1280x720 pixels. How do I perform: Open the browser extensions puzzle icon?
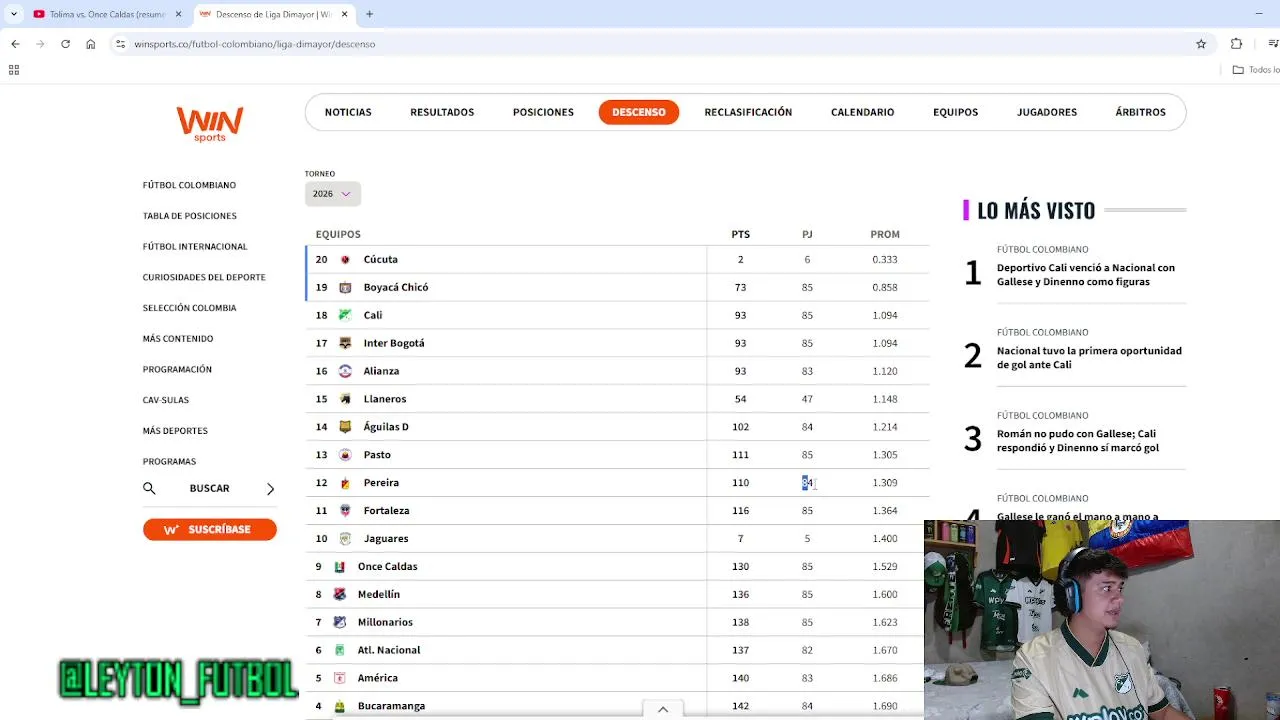[x=1236, y=44]
